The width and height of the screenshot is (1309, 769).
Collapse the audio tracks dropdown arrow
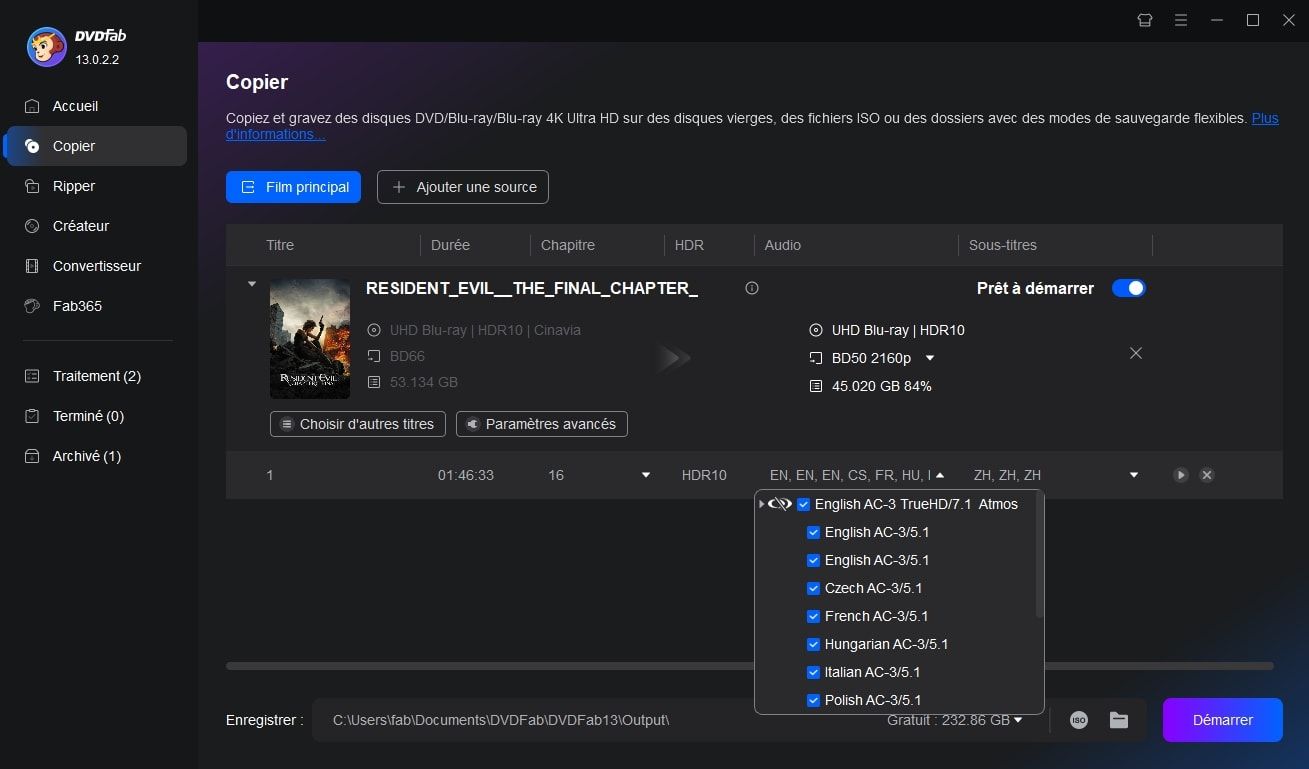[939, 475]
